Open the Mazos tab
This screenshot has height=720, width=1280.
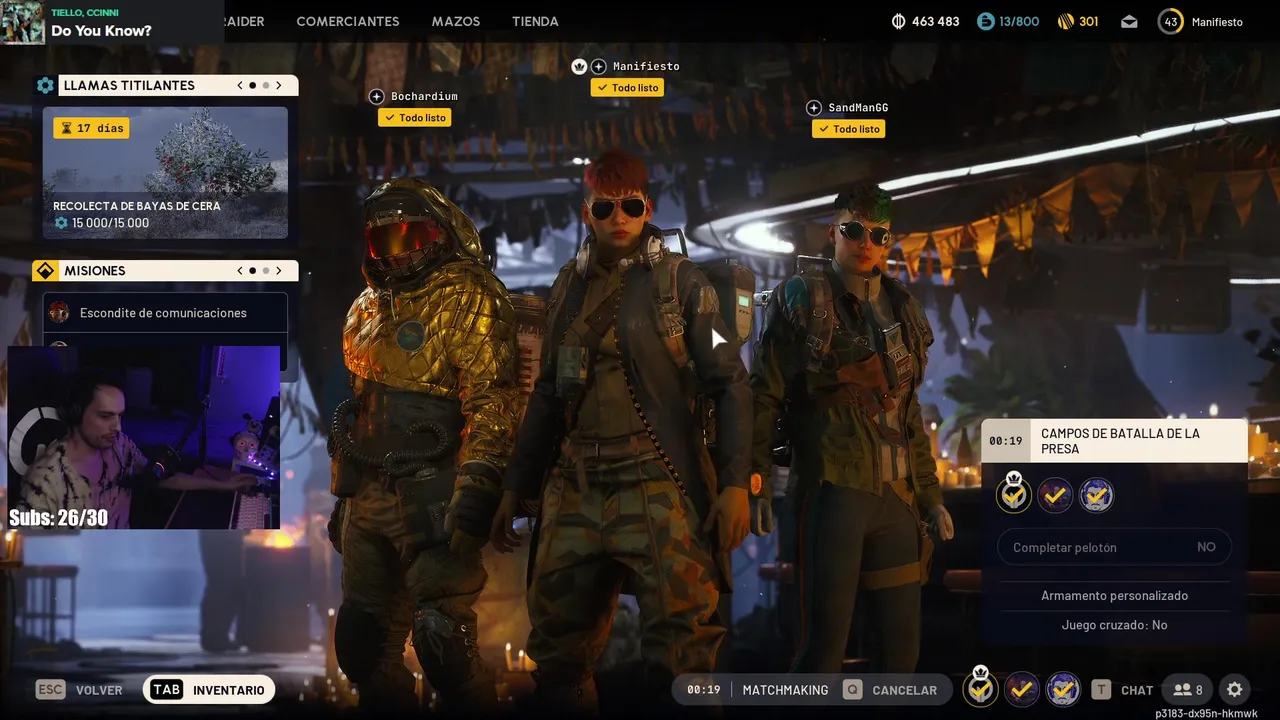tap(456, 21)
